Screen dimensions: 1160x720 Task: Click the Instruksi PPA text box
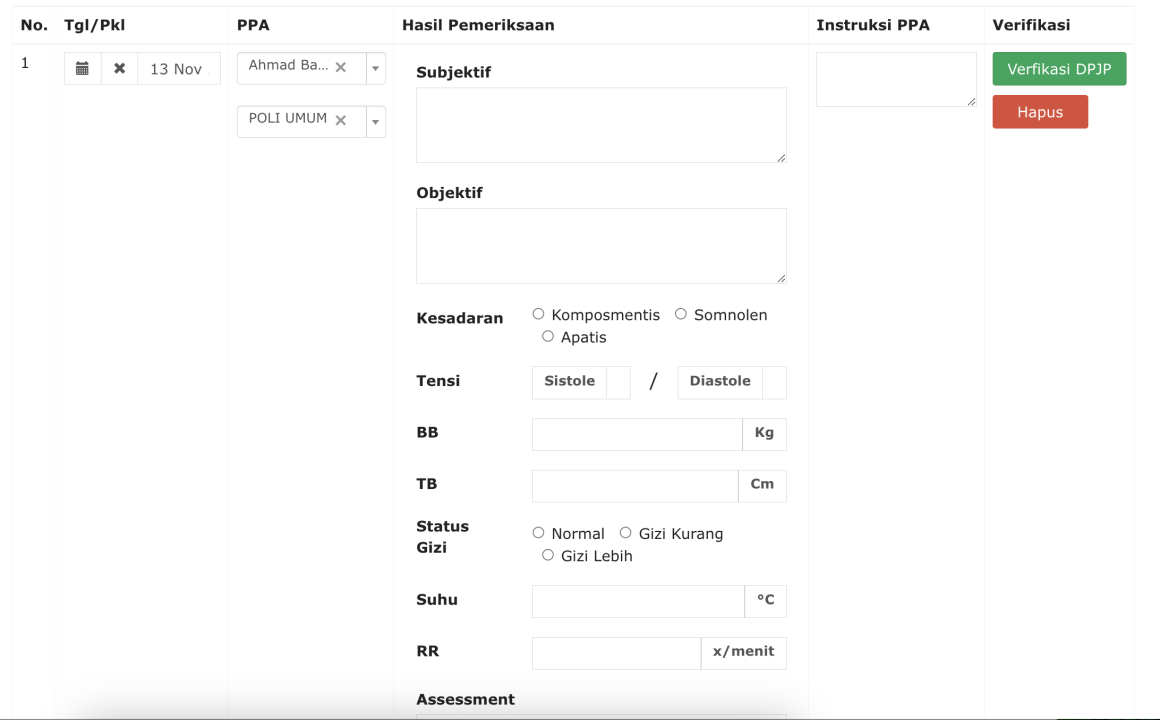point(896,79)
